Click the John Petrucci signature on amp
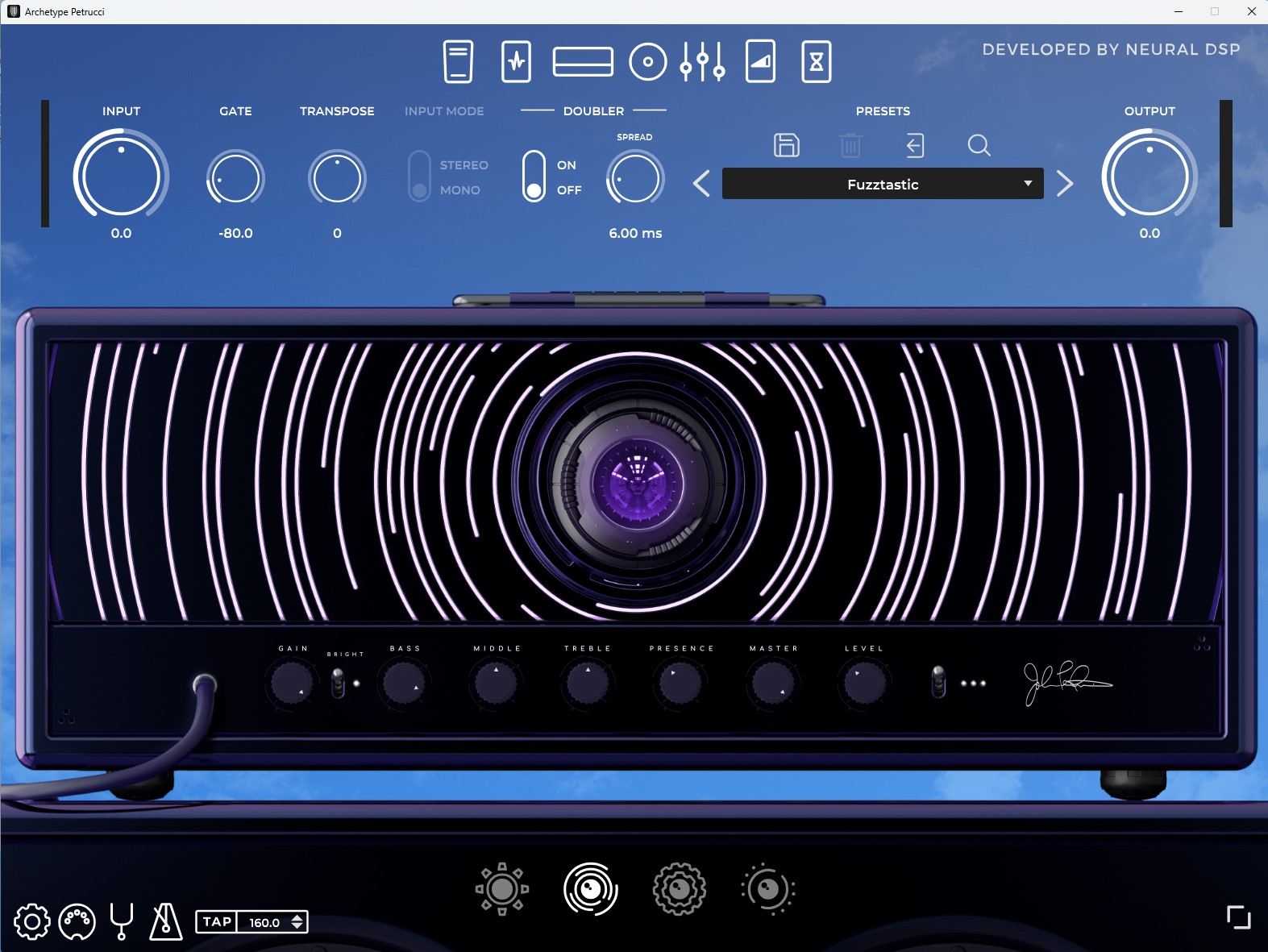The height and width of the screenshot is (952, 1268). click(1067, 684)
